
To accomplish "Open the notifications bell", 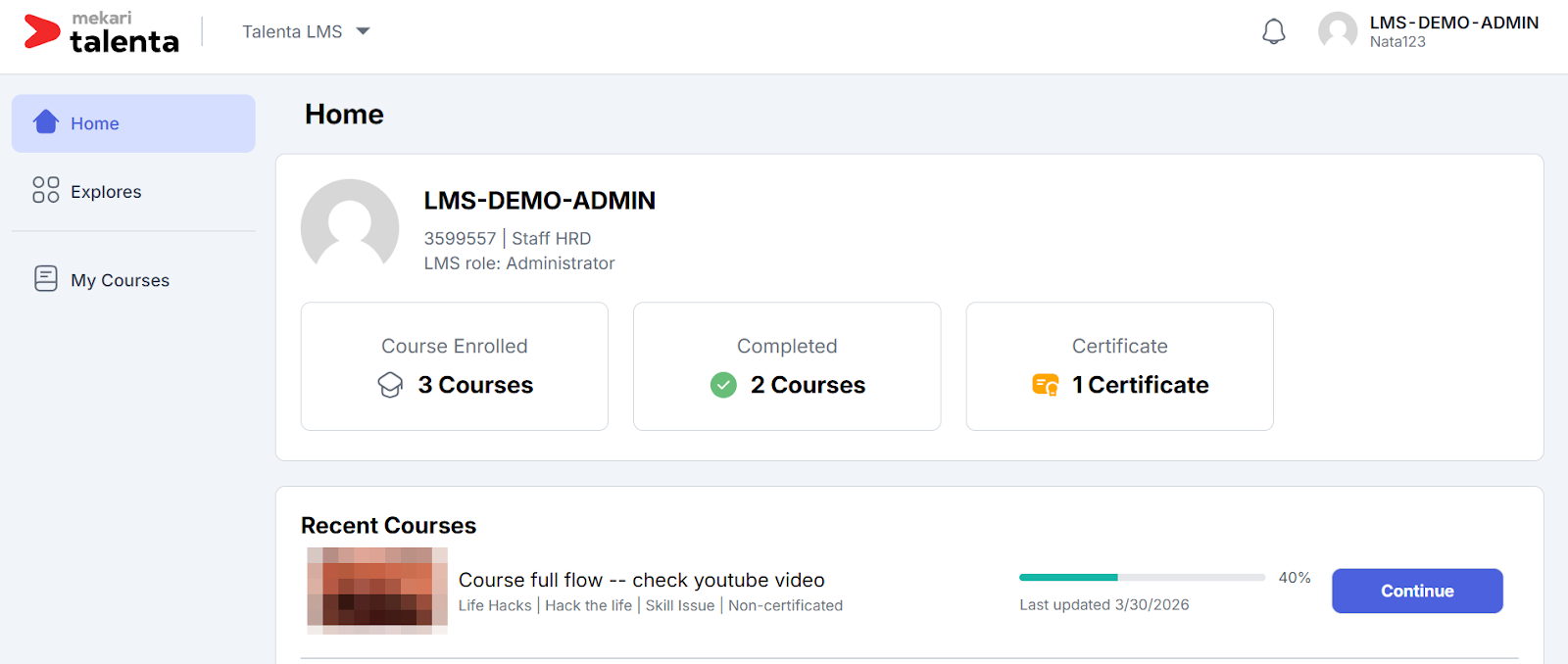I will pyautogui.click(x=1273, y=32).
